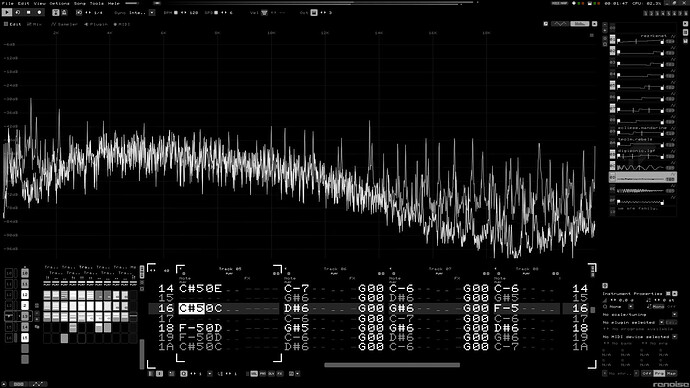Switch to the Mix tab

(x=34, y=24)
